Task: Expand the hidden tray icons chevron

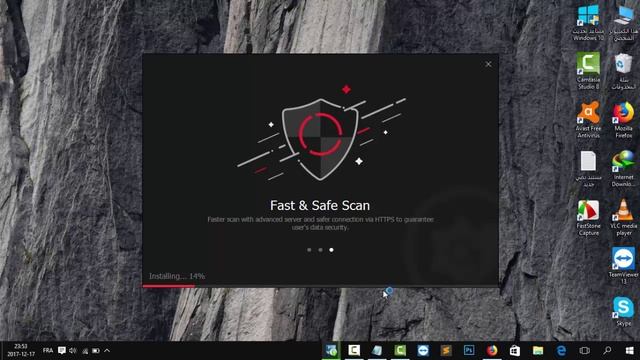Action: pyautogui.click(x=107, y=351)
